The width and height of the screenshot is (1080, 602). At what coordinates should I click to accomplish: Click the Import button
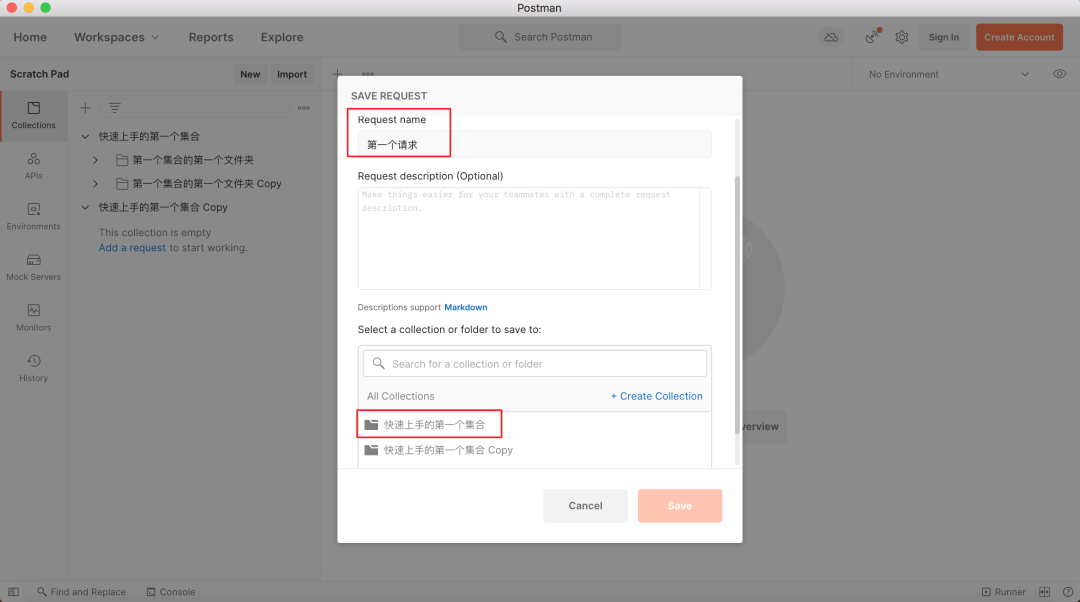tap(292, 74)
